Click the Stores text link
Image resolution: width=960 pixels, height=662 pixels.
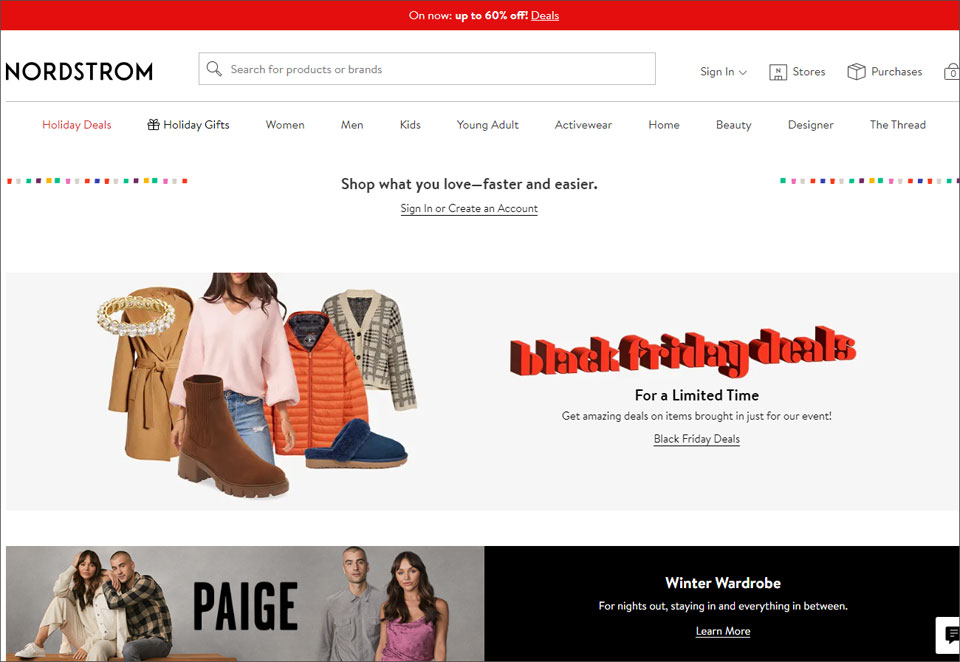click(809, 72)
